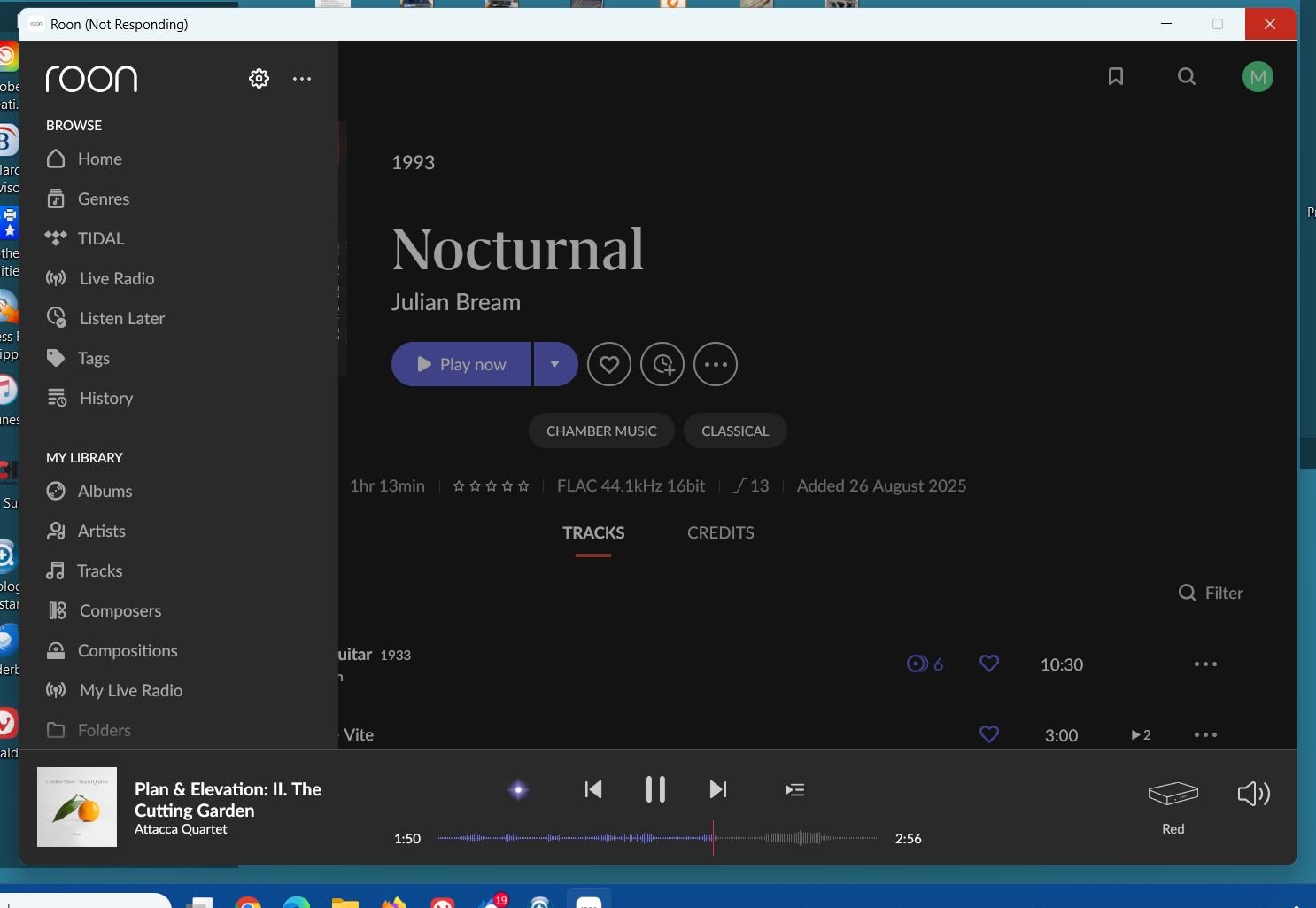Click the now playing album artwork thumbnail
The height and width of the screenshot is (908, 1316).
click(77, 807)
